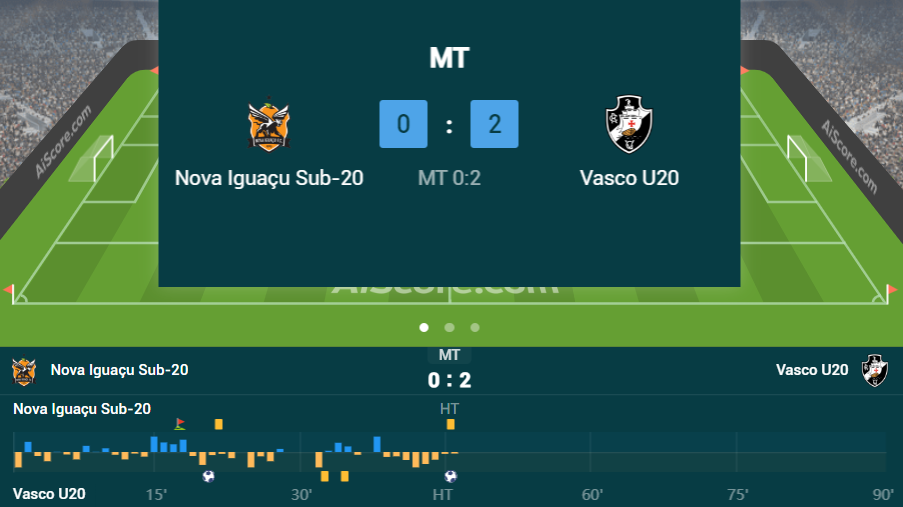Image resolution: width=903 pixels, height=507 pixels.
Task: Select the first carousel dot
Action: (424, 327)
